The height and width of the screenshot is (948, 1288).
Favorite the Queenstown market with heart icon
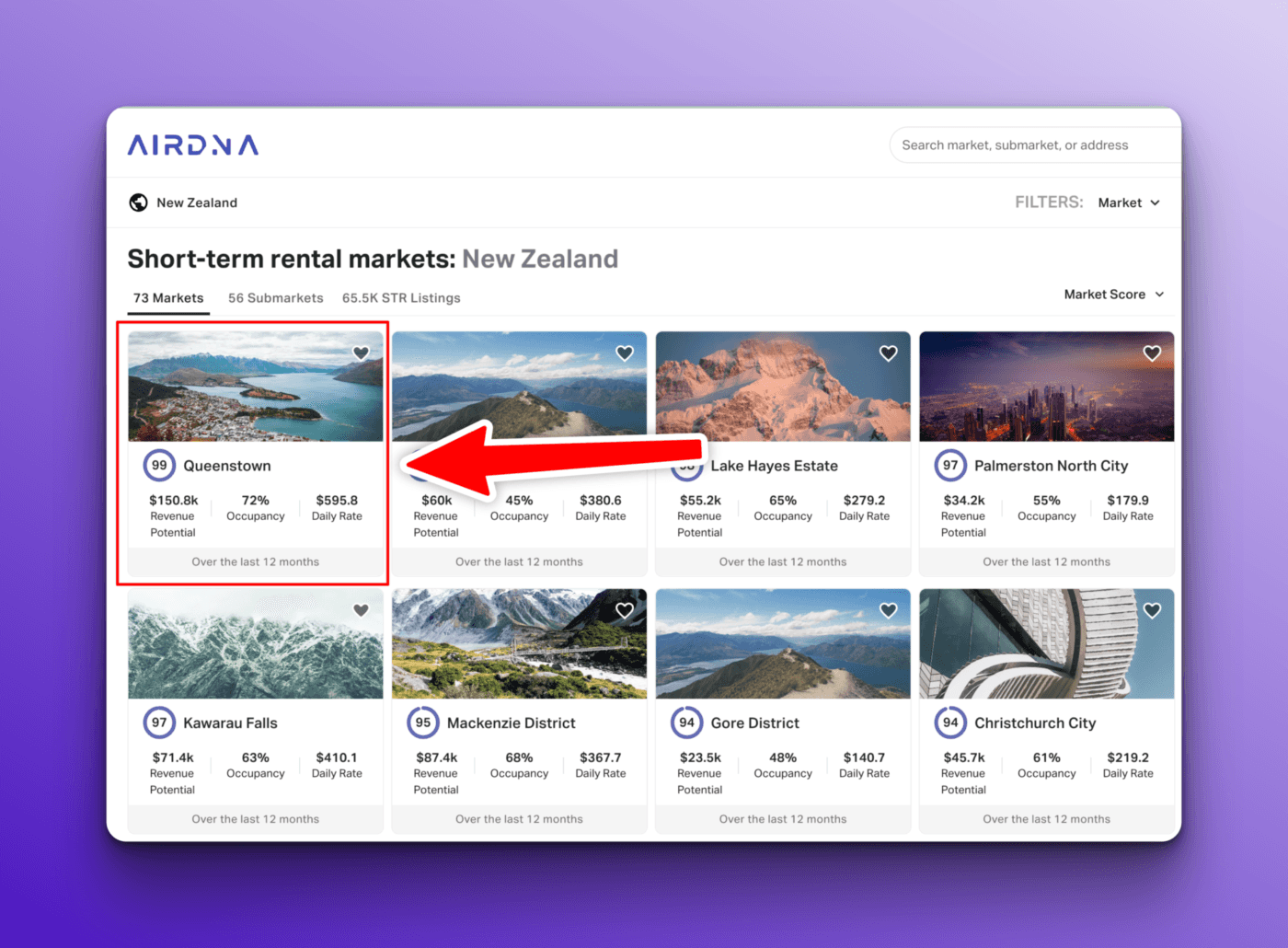[x=361, y=353]
